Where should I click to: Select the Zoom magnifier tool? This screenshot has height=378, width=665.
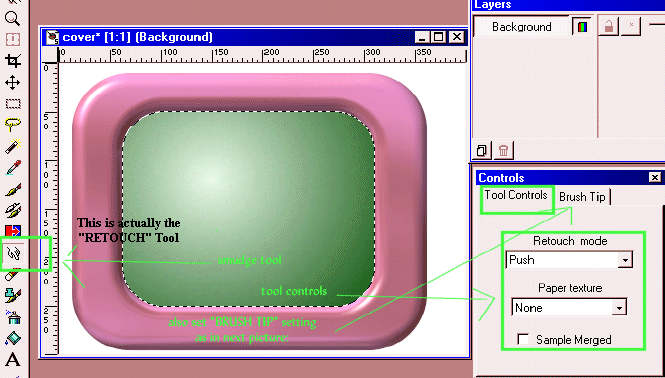(x=12, y=18)
